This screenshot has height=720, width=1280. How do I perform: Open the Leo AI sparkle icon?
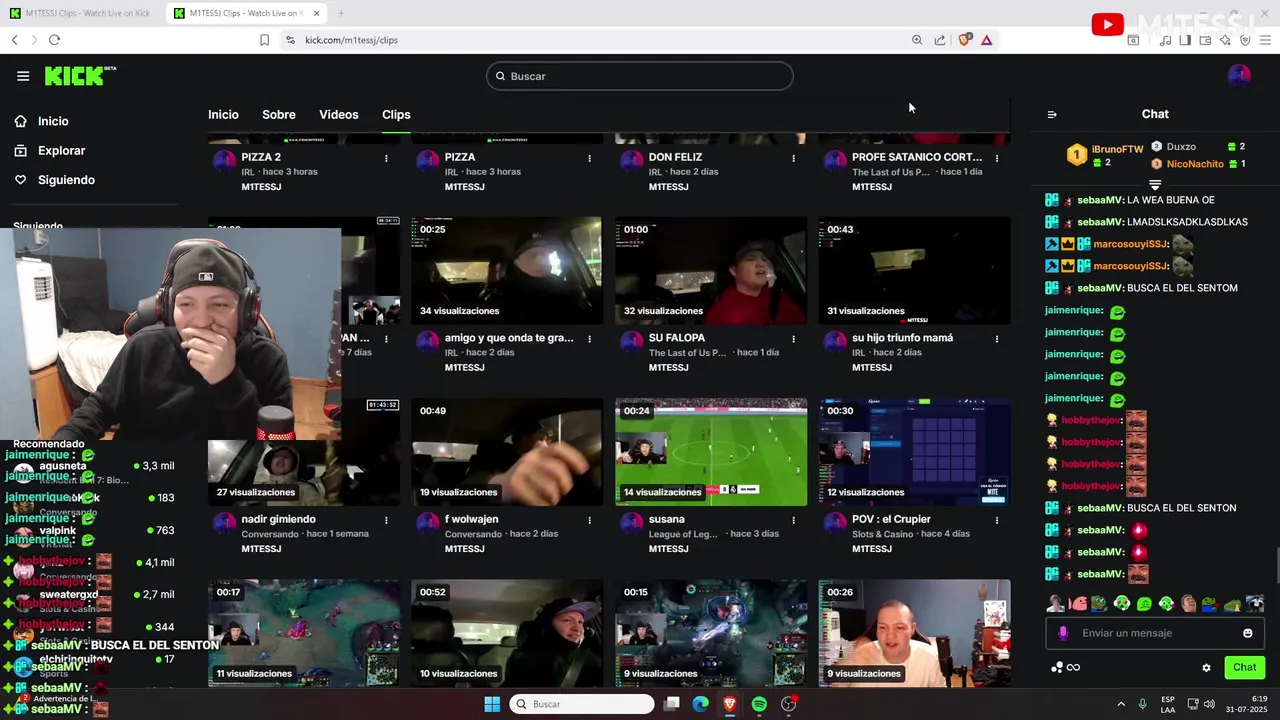(x=1225, y=40)
